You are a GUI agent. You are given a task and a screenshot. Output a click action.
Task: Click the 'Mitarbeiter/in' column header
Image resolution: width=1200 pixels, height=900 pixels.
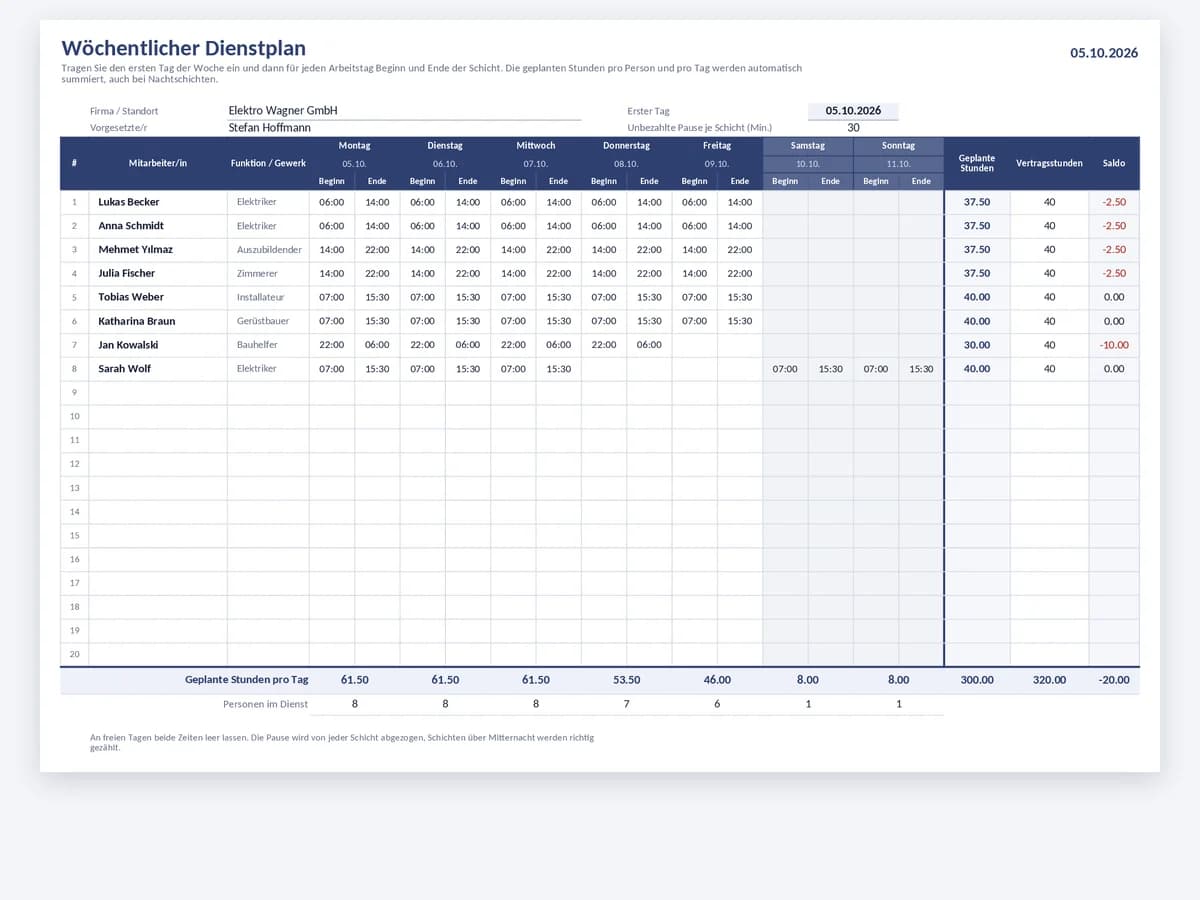click(x=158, y=163)
